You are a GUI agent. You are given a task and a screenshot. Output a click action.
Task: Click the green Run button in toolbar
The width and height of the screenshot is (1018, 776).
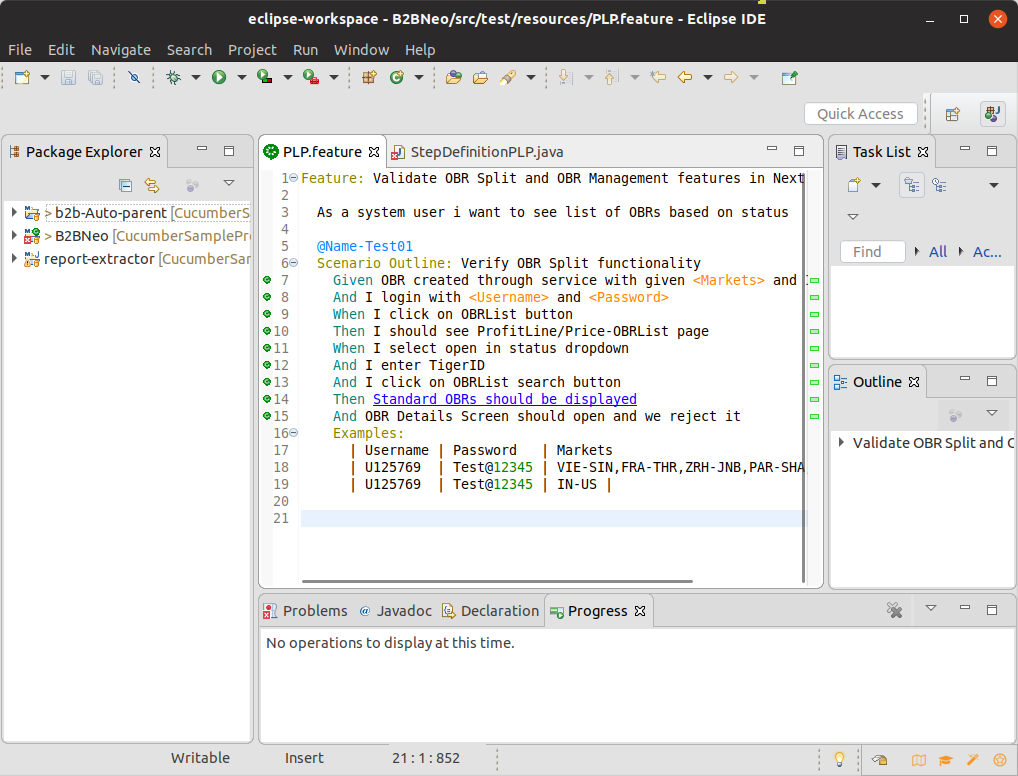pyautogui.click(x=219, y=77)
